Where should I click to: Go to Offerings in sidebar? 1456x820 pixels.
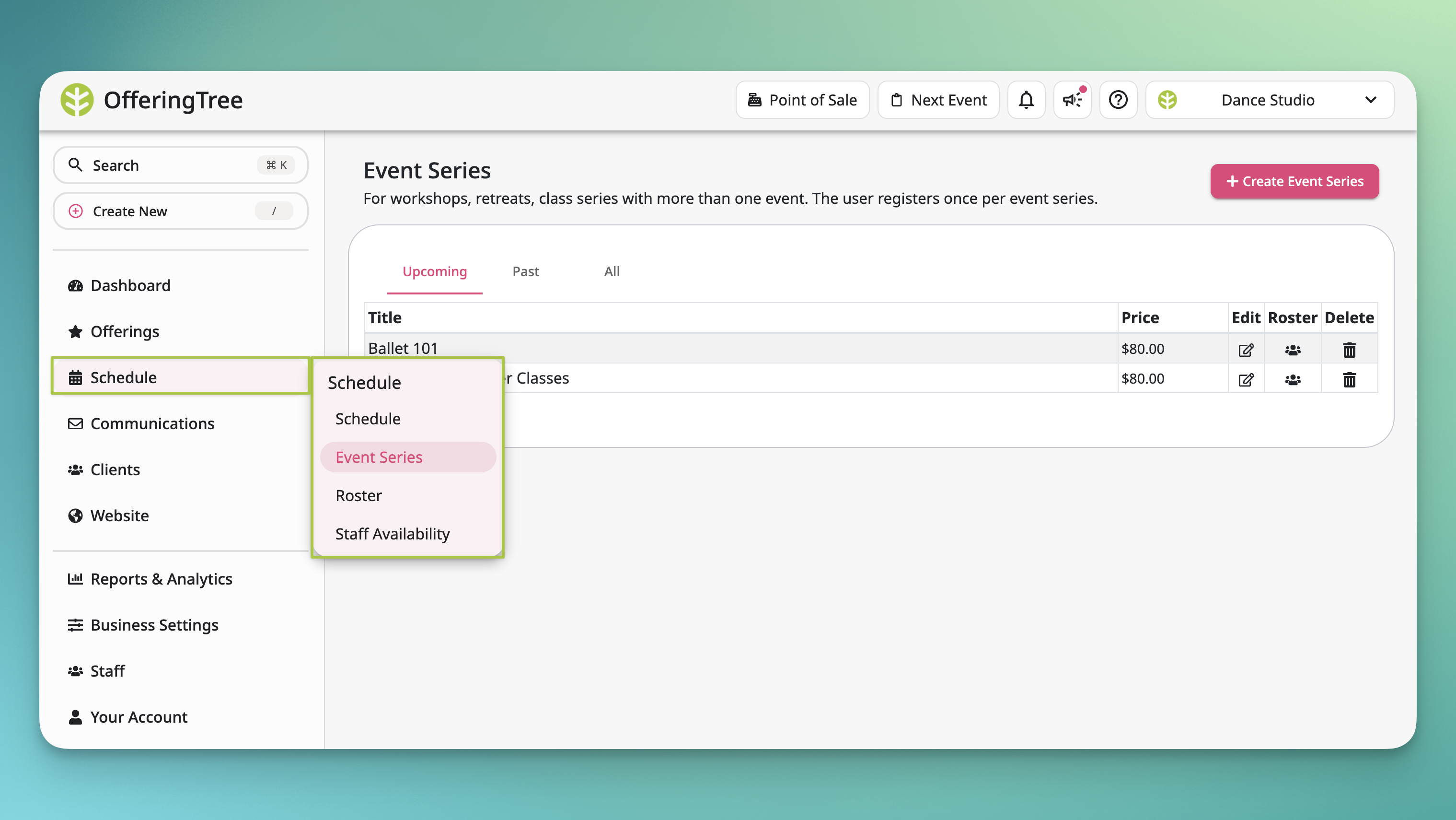click(x=124, y=331)
